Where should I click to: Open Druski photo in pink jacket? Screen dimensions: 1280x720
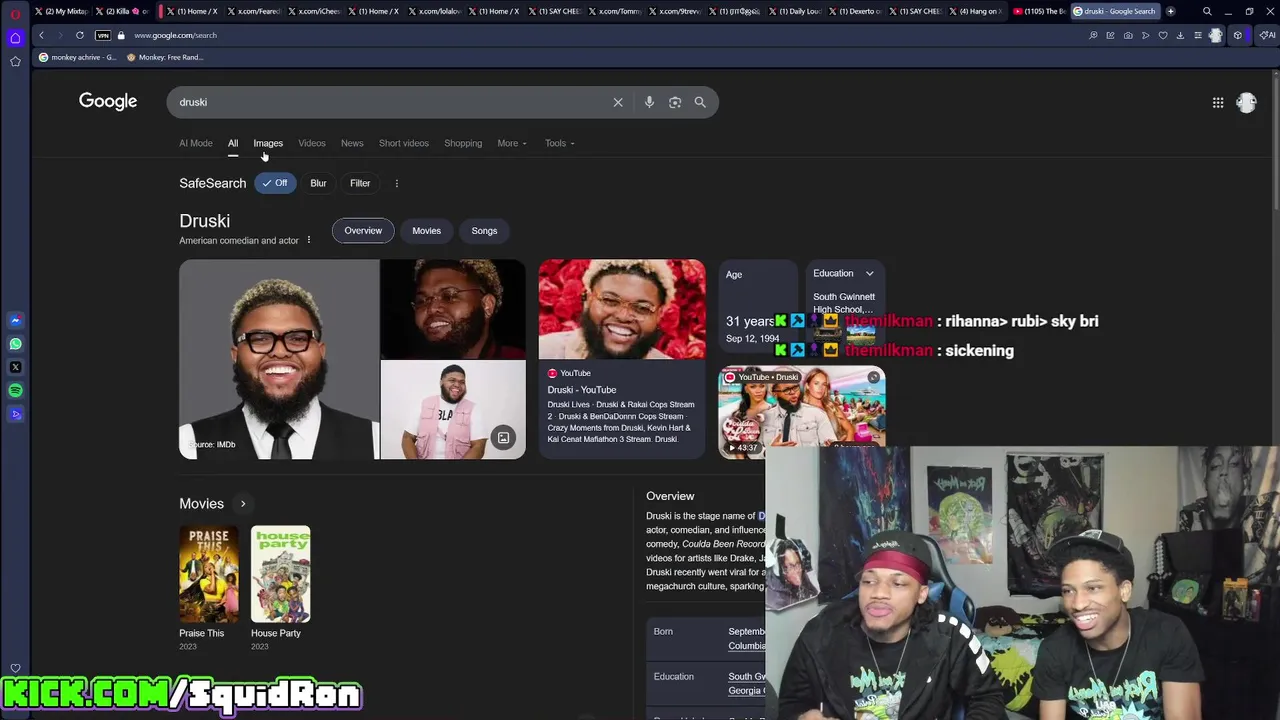click(x=453, y=410)
